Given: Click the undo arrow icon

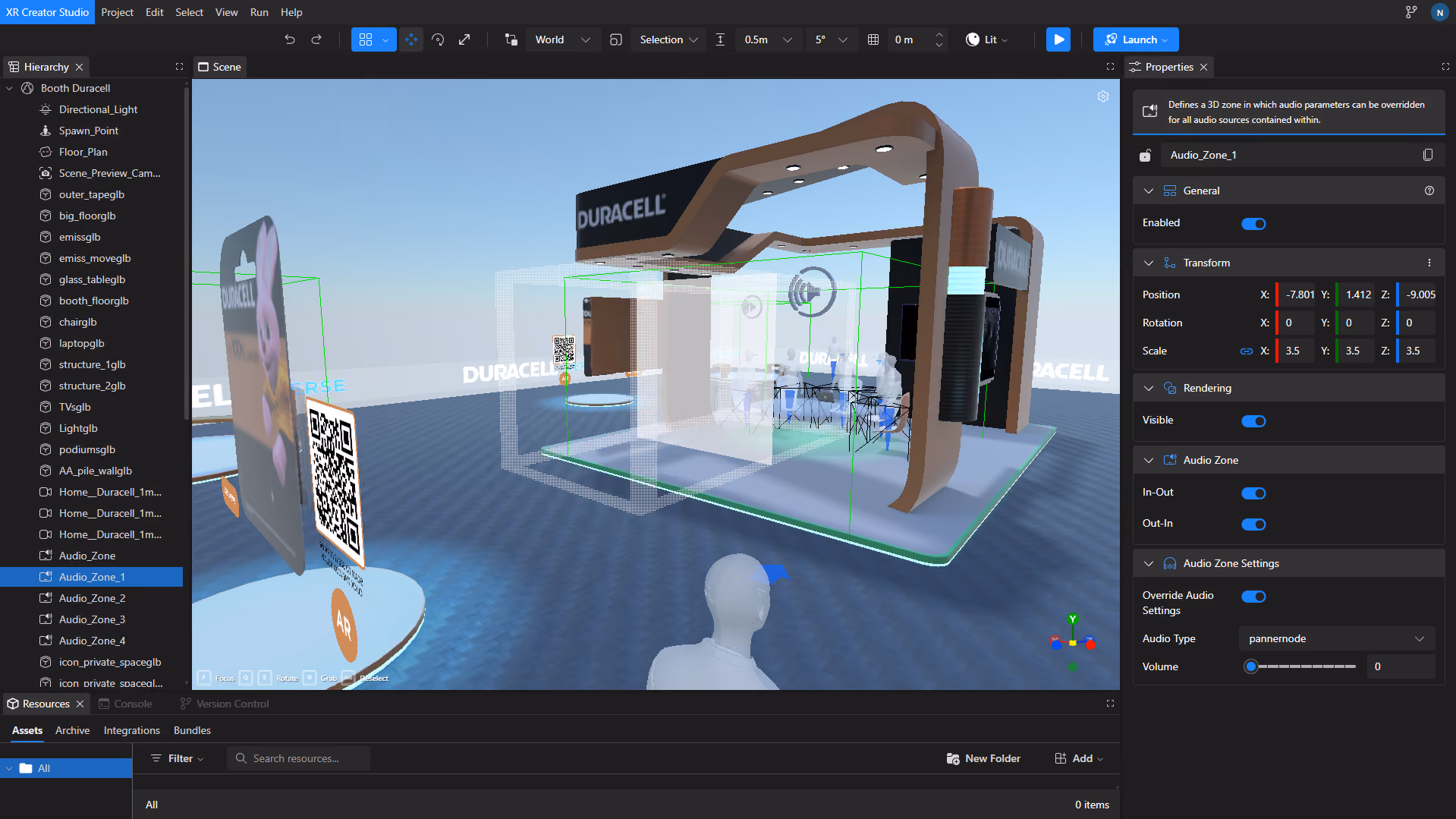Looking at the screenshot, I should [x=290, y=39].
